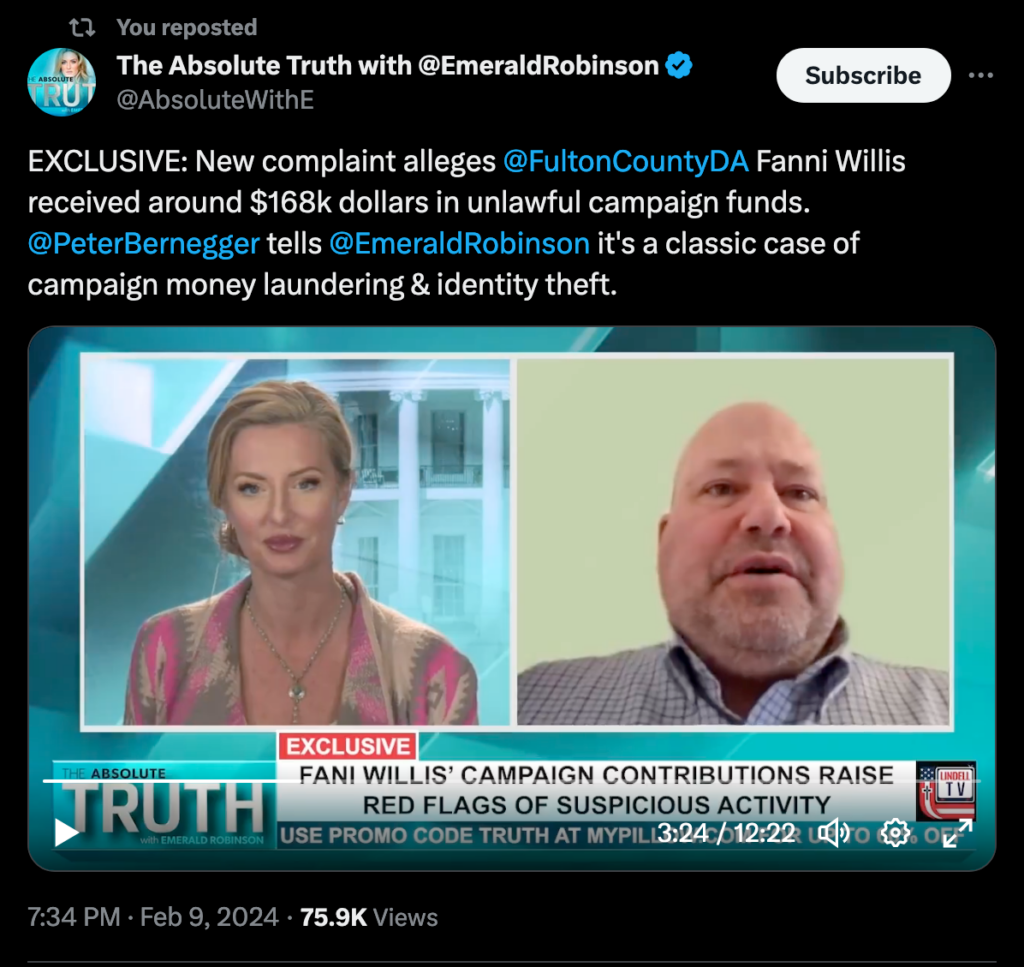Seek along the video progress bar
Viewport: 1024px width, 967px height.
point(511,780)
